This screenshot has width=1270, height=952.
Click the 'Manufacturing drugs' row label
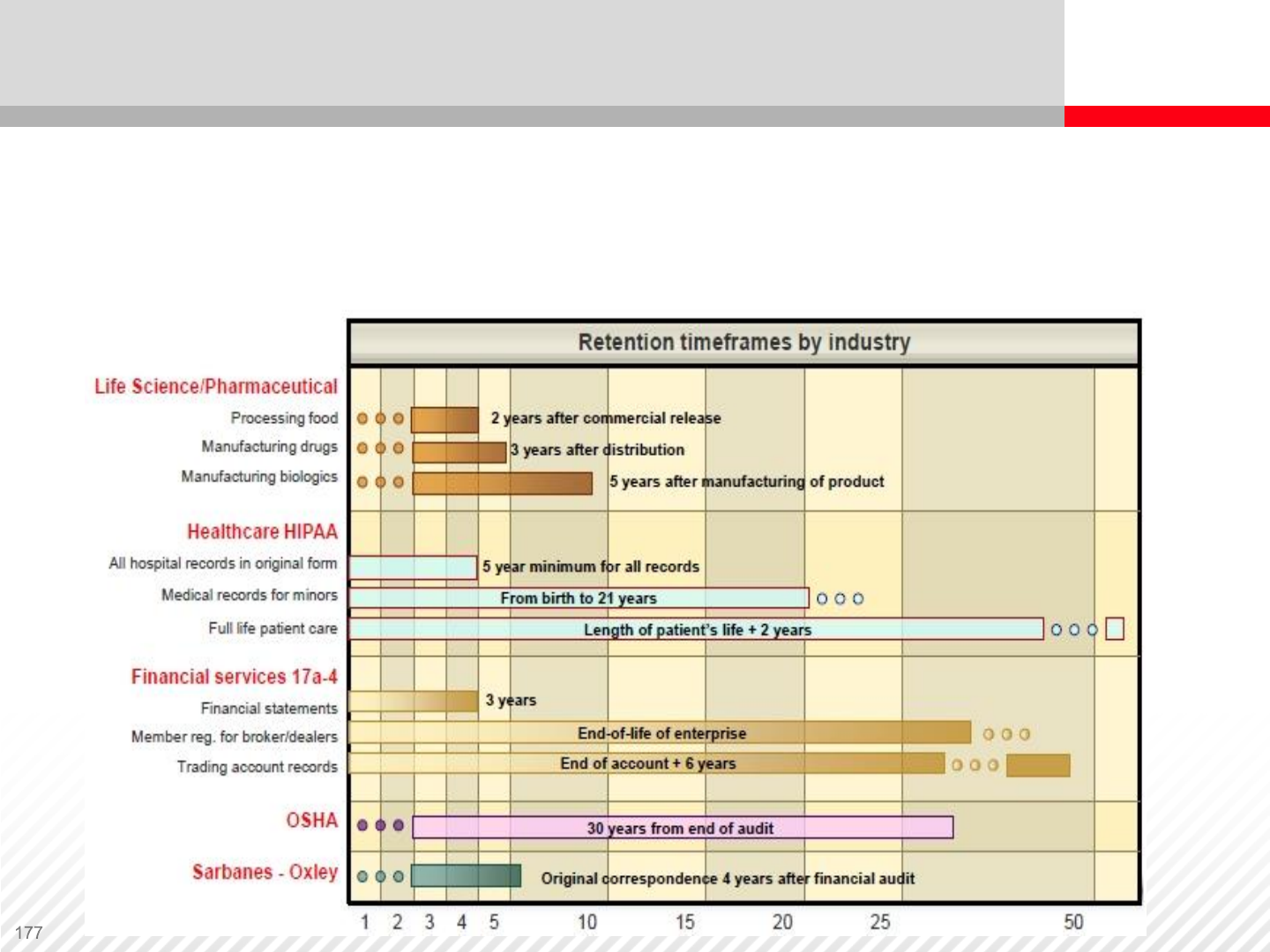270,447
